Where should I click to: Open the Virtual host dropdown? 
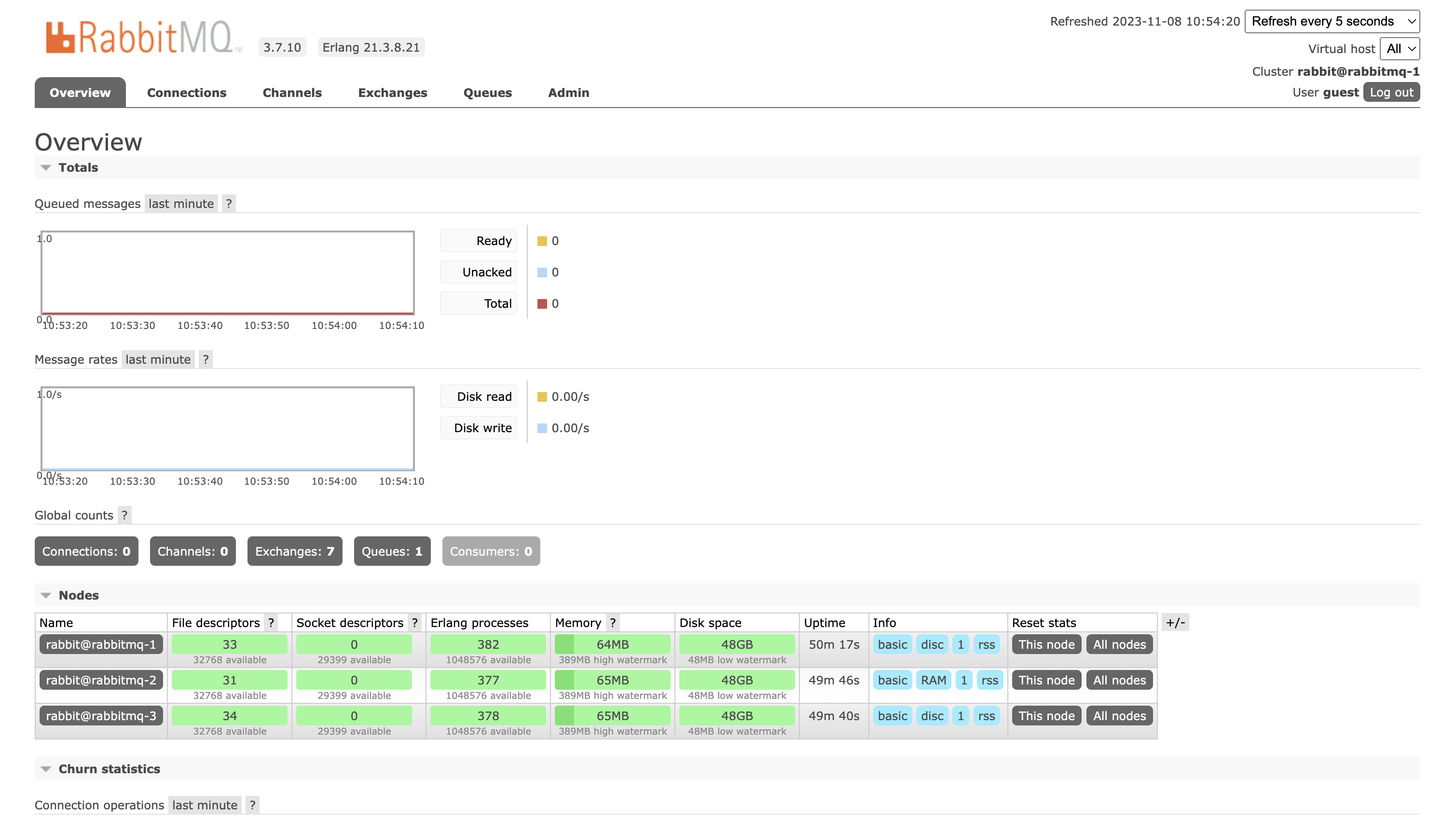[x=1400, y=49]
